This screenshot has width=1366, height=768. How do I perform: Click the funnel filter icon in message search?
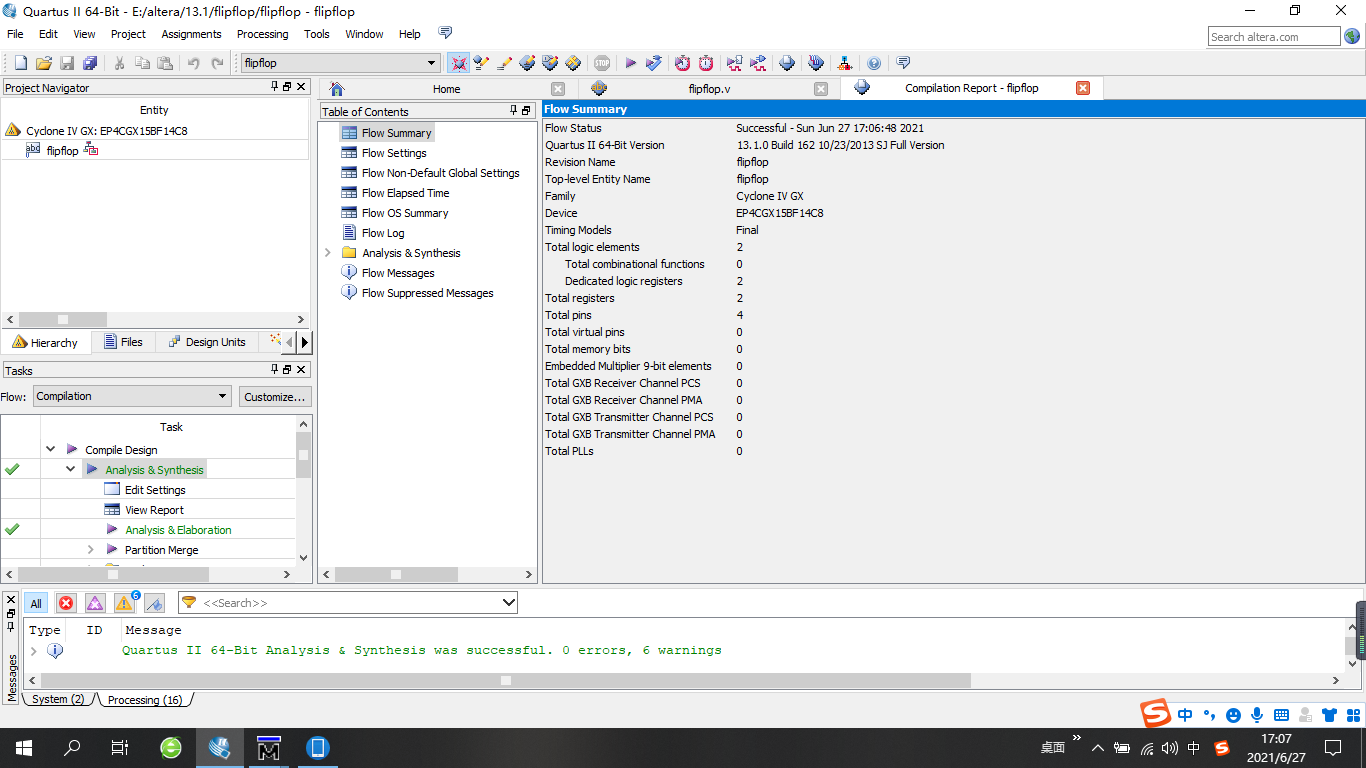pyautogui.click(x=189, y=603)
